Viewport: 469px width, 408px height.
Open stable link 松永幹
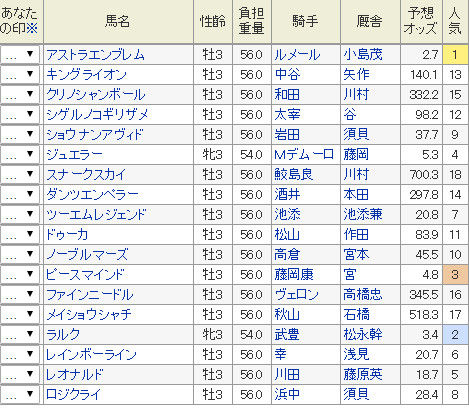coord(363,335)
